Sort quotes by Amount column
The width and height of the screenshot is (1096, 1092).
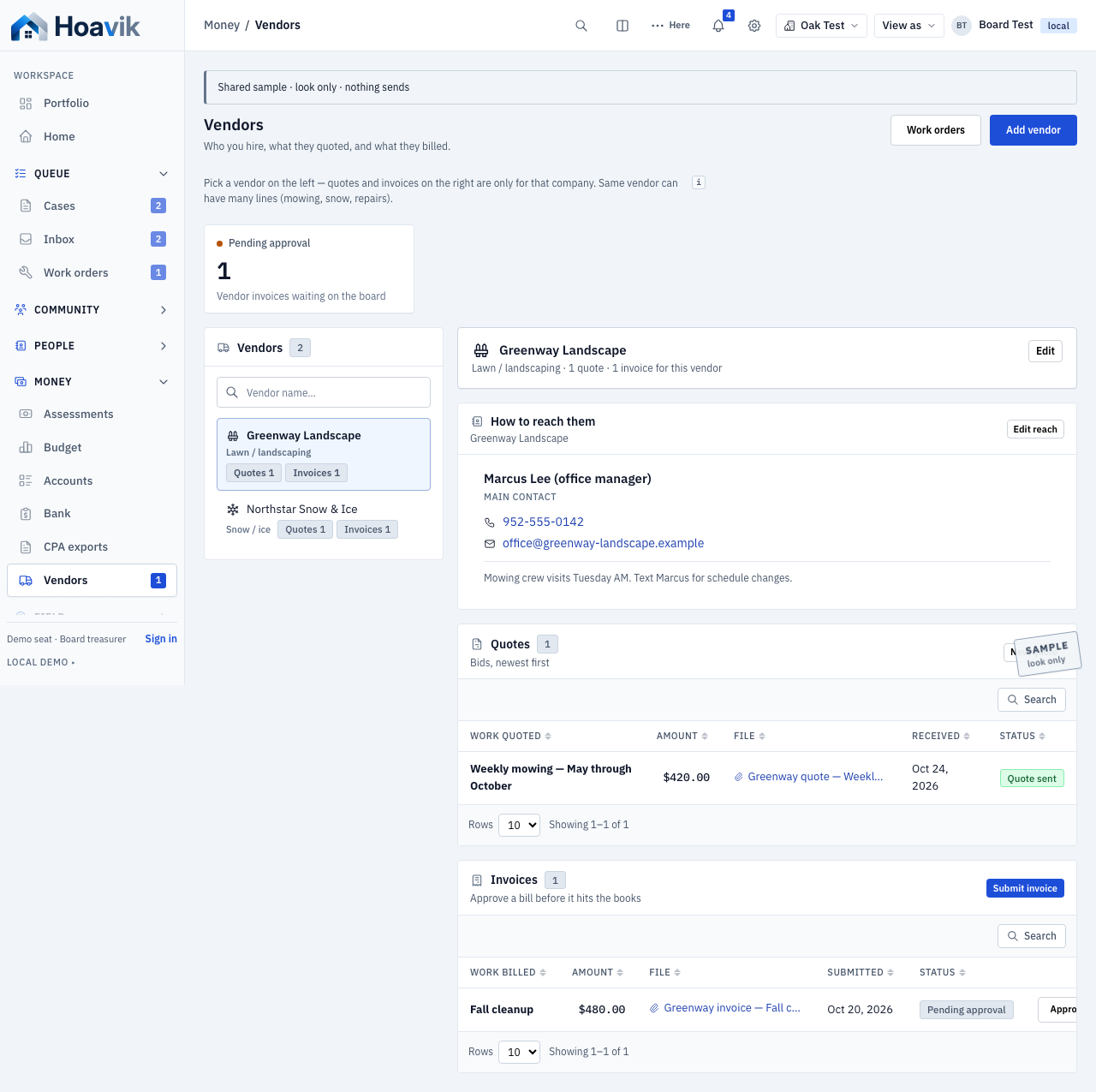click(682, 736)
